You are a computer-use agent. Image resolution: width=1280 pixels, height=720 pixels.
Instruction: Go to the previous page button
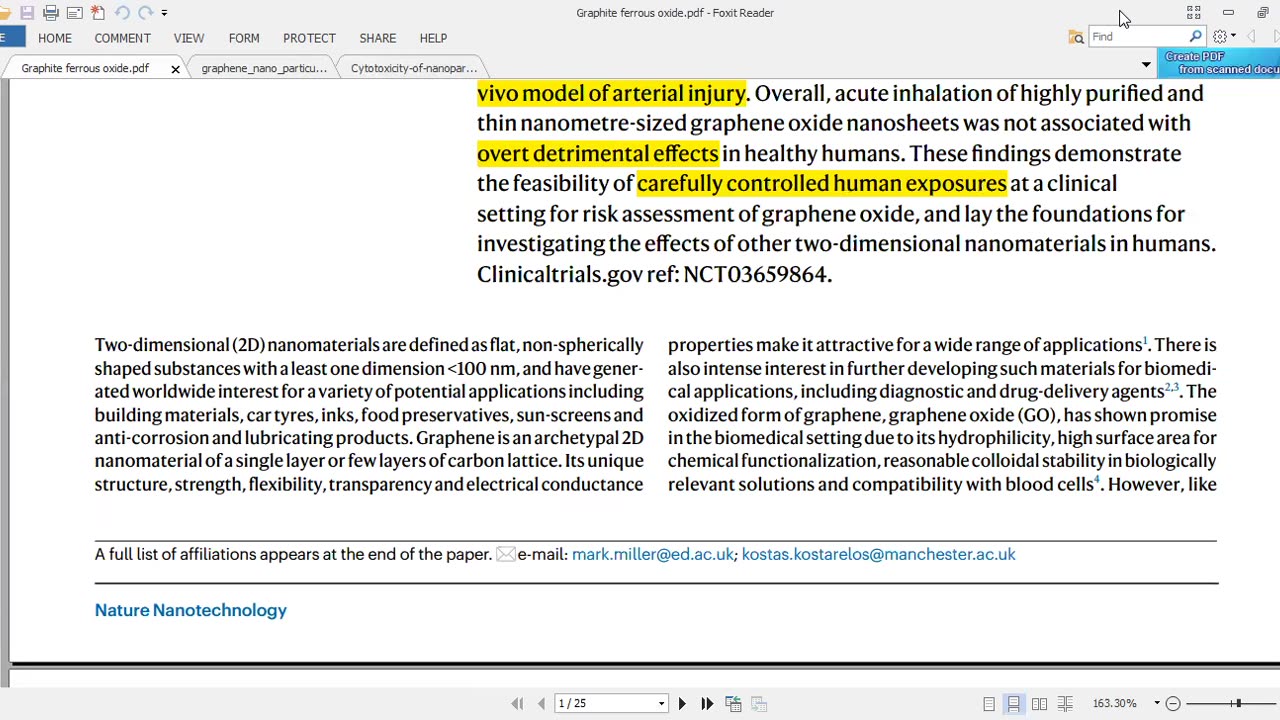[541, 704]
